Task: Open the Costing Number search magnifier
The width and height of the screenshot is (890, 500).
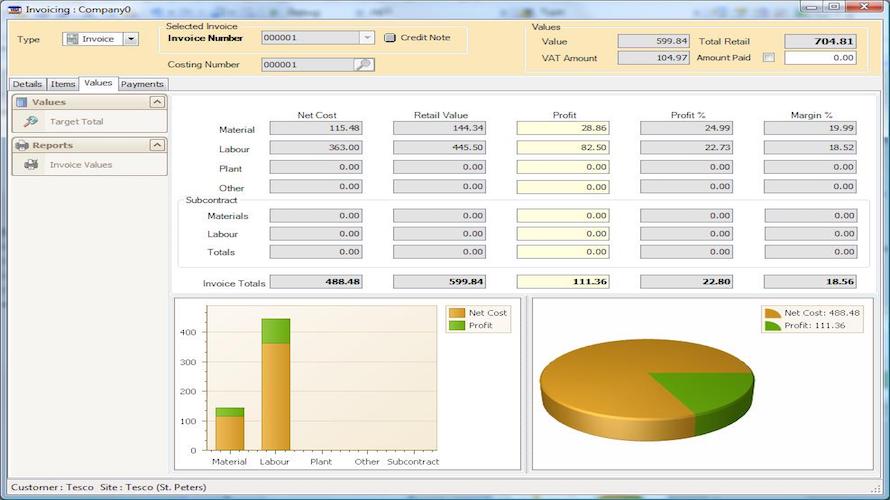Action: coord(363,65)
